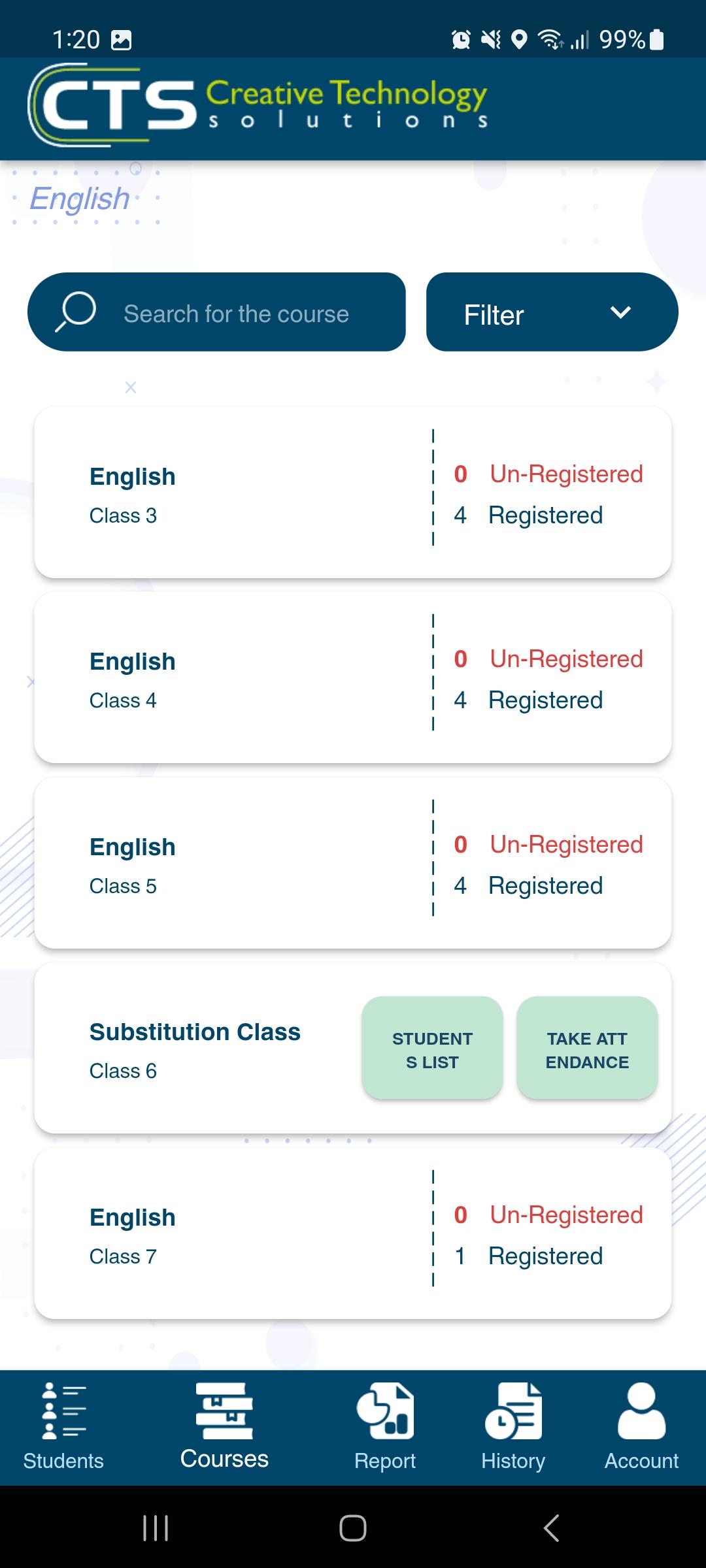The height and width of the screenshot is (1568, 706).
Task: Tap the Courses books icon
Action: 224,1411
